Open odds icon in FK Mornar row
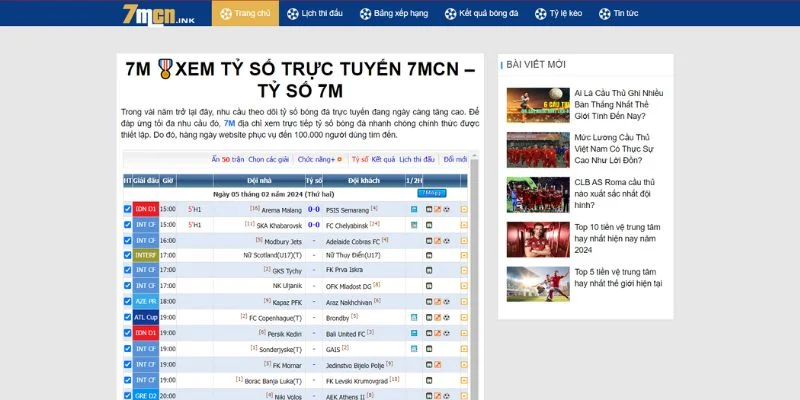Image resolution: width=800 pixels, height=400 pixels. [x=437, y=365]
